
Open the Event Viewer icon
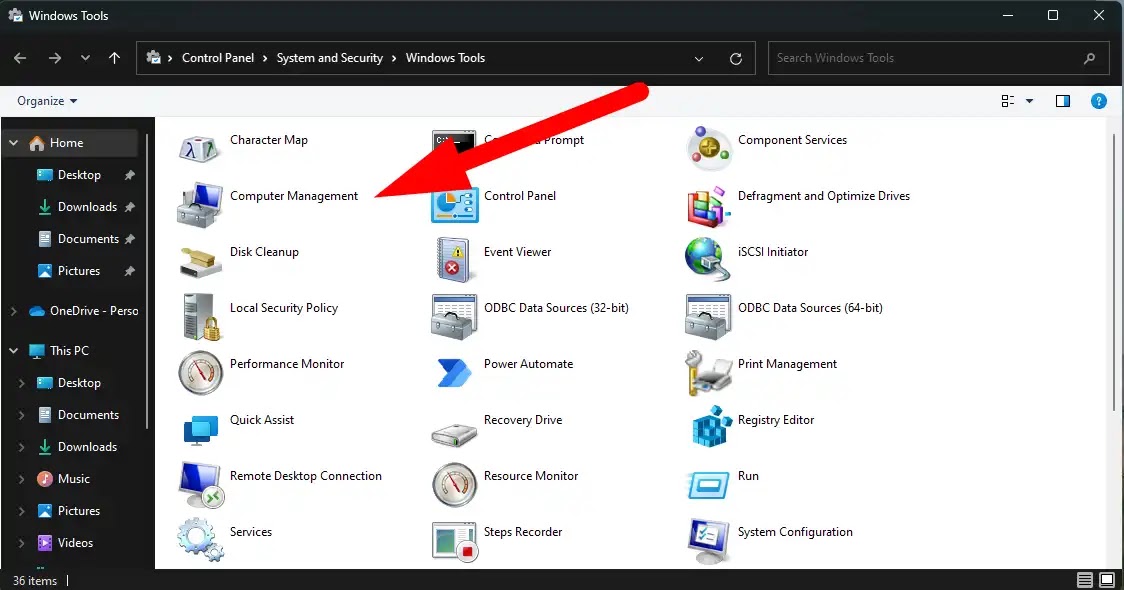(x=454, y=260)
